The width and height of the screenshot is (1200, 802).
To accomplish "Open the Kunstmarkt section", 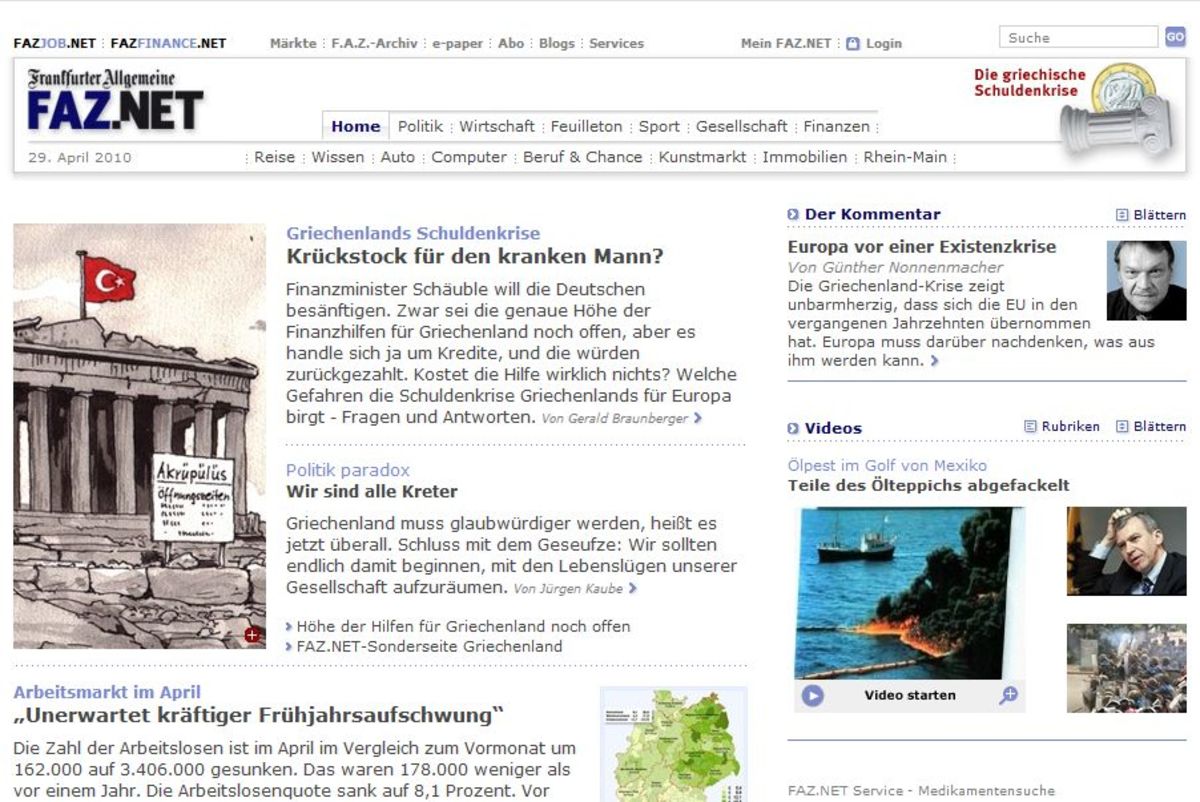I will click(x=703, y=157).
